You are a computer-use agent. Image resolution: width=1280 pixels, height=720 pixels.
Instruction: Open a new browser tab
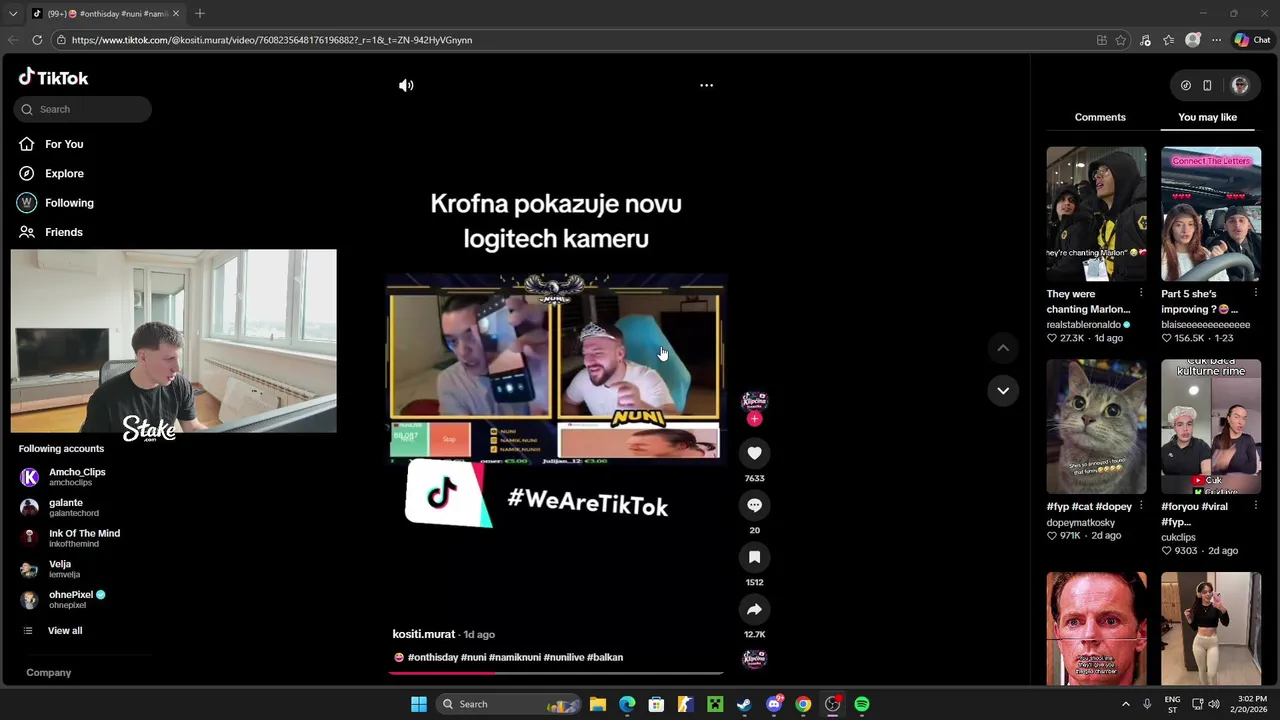click(x=200, y=13)
